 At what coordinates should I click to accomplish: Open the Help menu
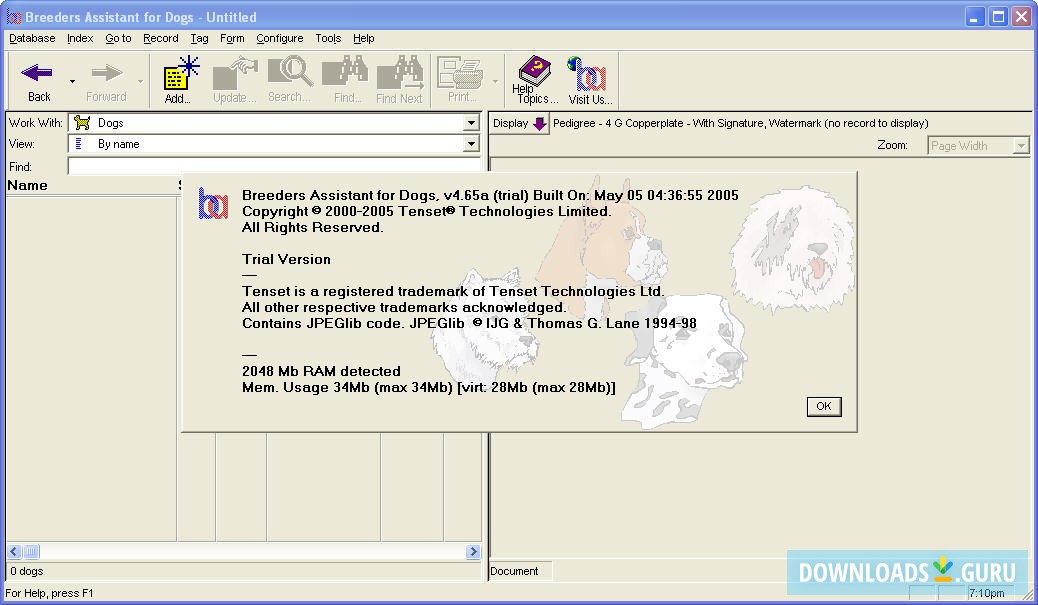[363, 38]
